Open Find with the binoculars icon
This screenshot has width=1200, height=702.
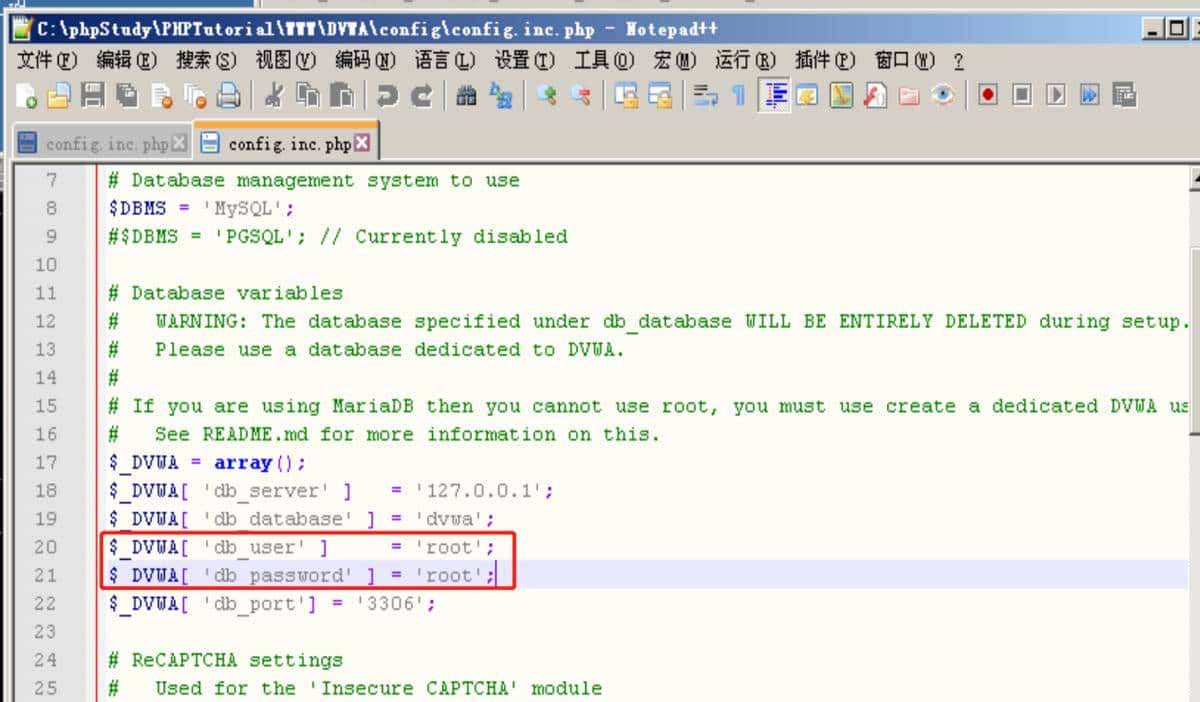coord(466,96)
